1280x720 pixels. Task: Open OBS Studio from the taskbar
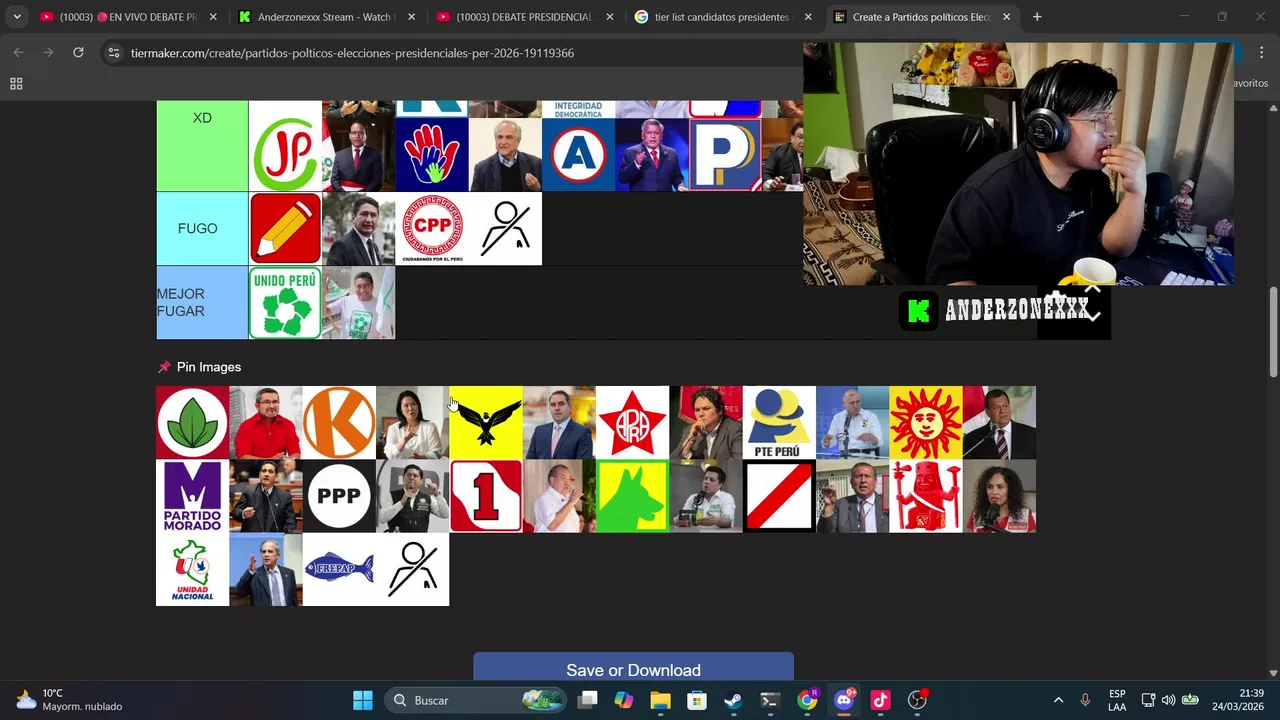coord(917,700)
